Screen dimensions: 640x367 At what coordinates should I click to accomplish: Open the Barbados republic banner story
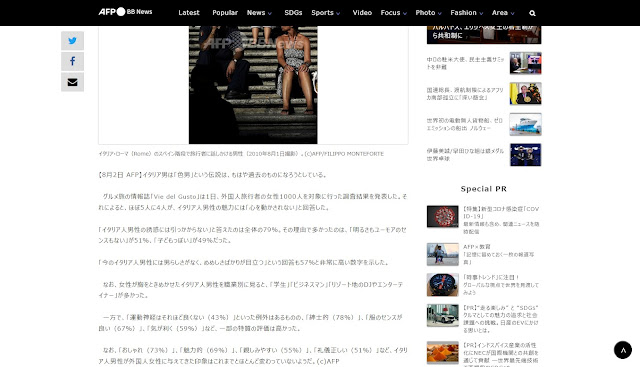(484, 35)
